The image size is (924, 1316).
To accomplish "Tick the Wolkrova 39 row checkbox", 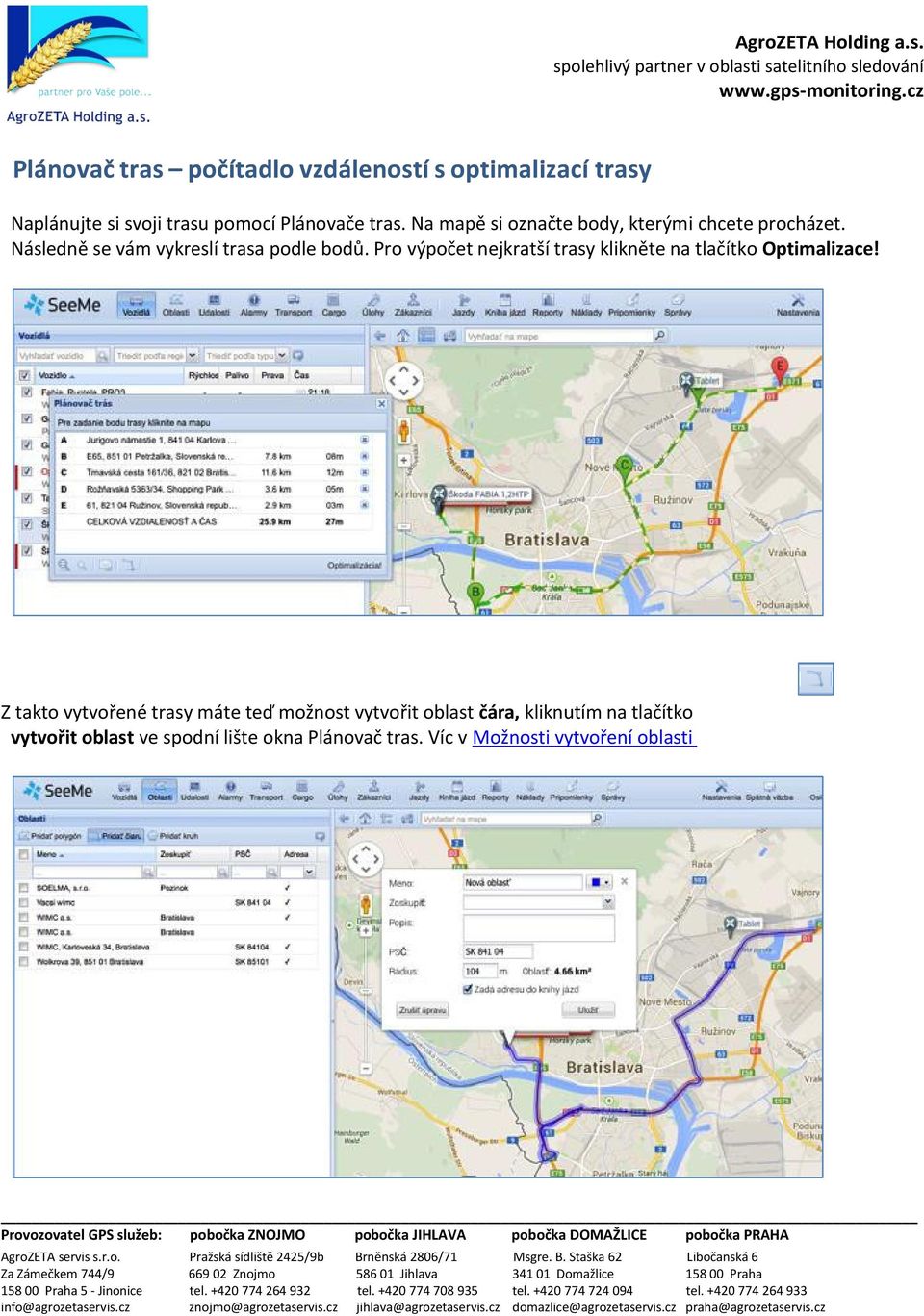I will [23, 961].
